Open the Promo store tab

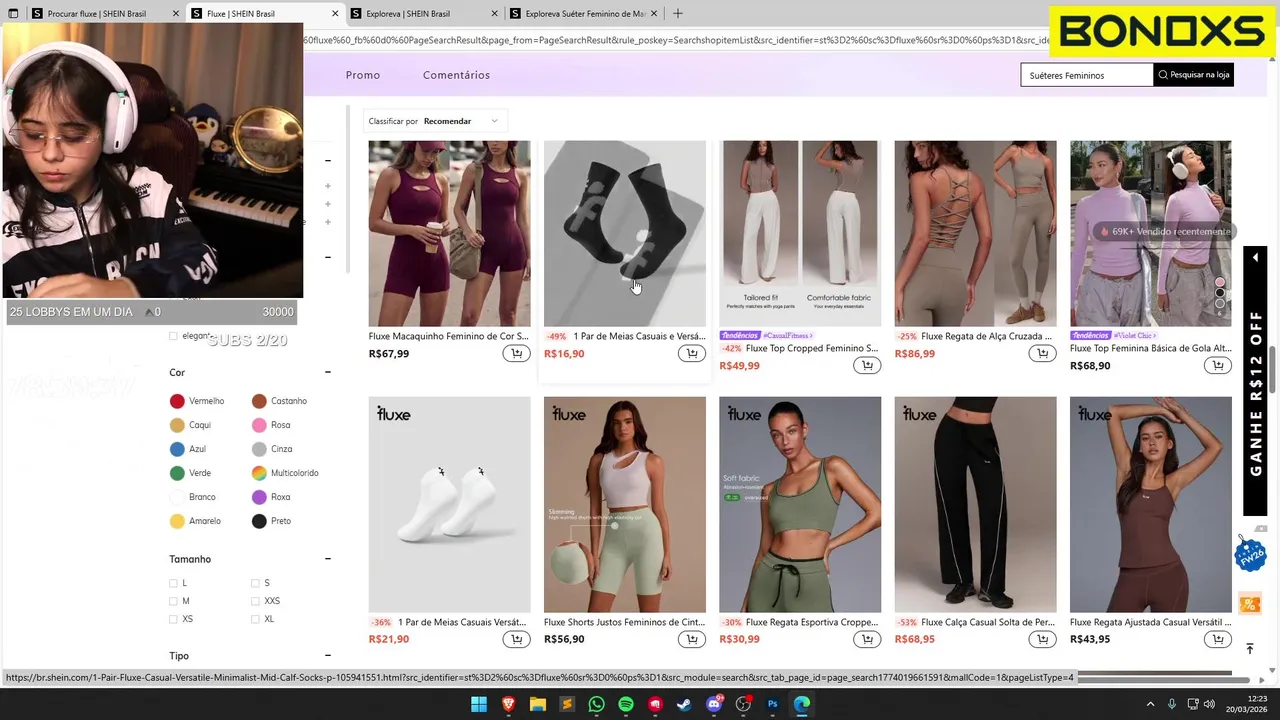(363, 75)
